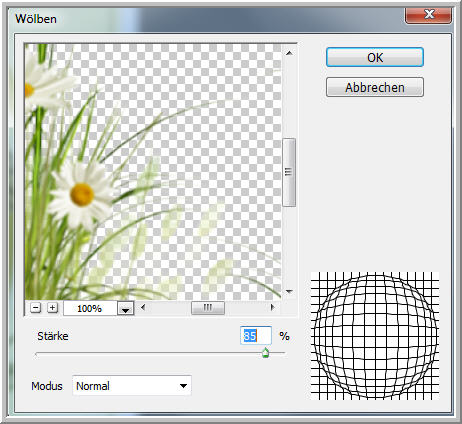Image resolution: width=462 pixels, height=424 pixels.
Task: Click the Stärke percentage input field
Action: [x=256, y=336]
